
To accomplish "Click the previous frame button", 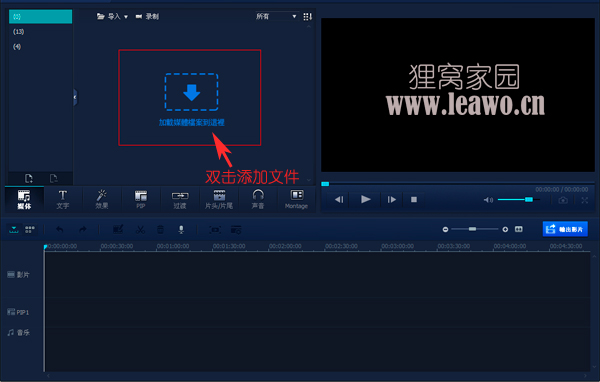I will click(x=339, y=199).
